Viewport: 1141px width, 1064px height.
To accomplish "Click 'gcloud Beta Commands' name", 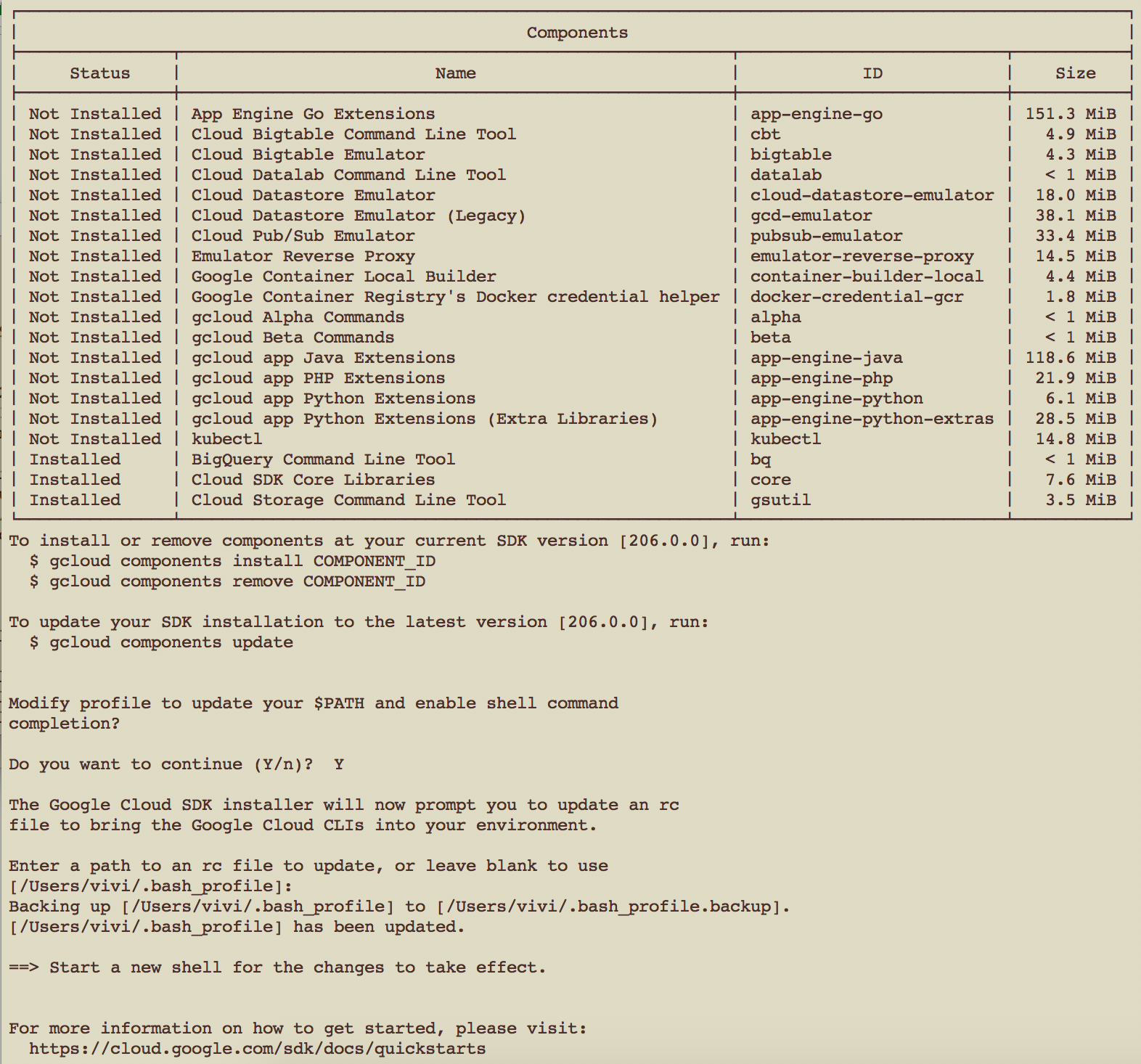I will [293, 337].
